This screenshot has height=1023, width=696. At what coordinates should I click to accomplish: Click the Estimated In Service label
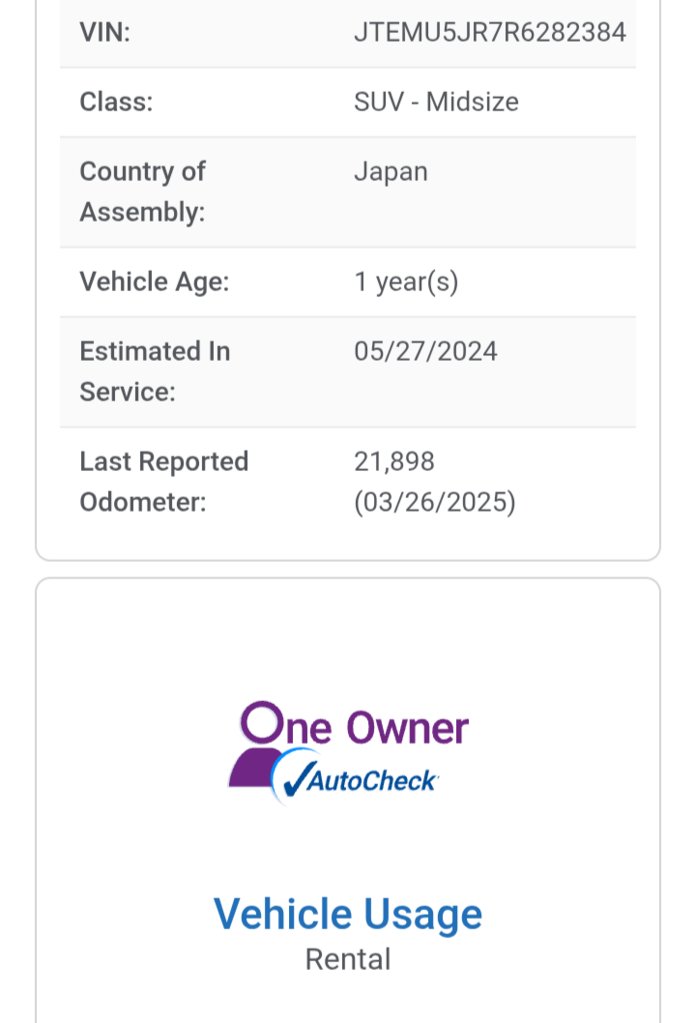pyautogui.click(x=155, y=371)
